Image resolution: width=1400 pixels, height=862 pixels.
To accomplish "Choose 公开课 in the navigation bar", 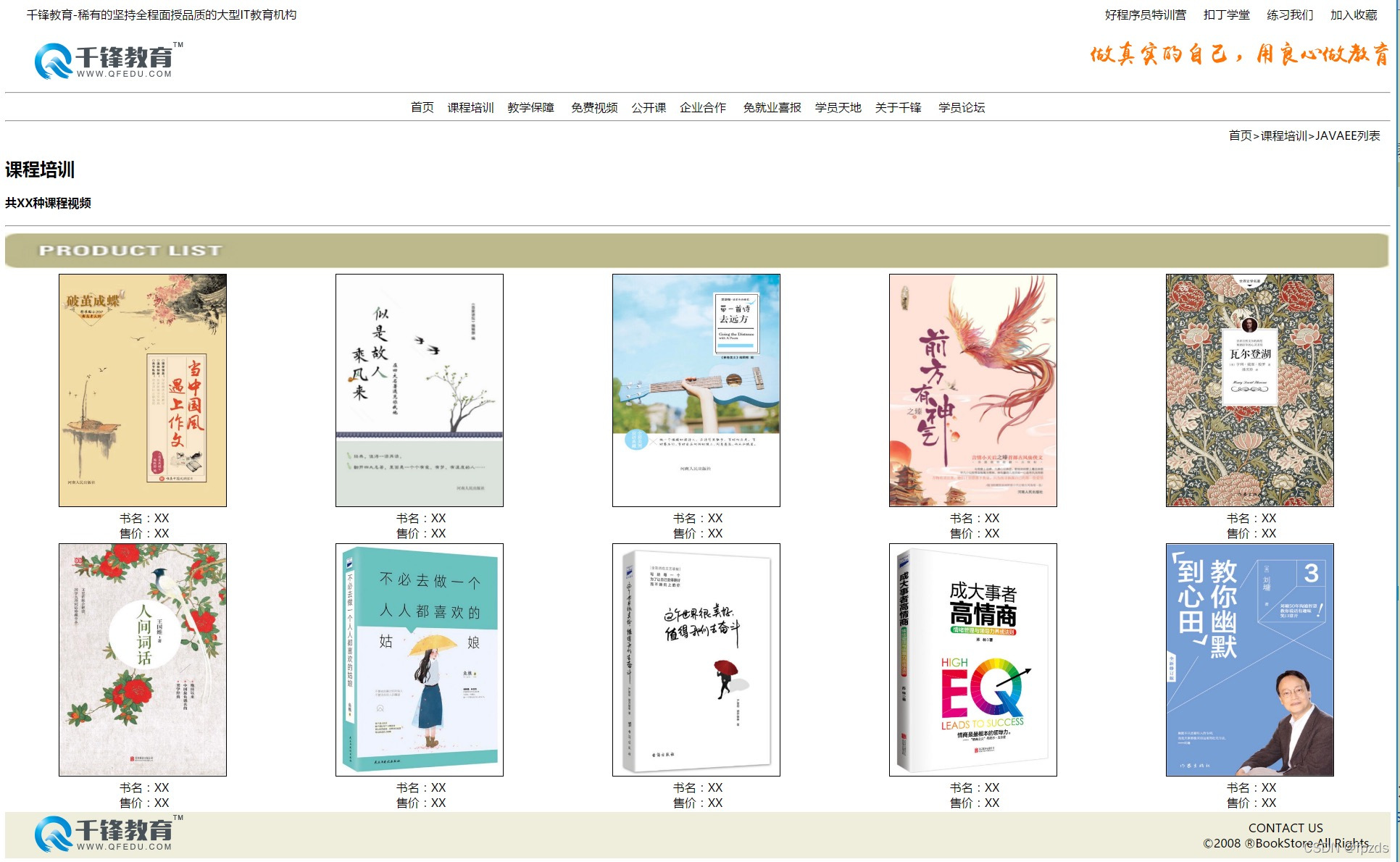I will (x=649, y=107).
